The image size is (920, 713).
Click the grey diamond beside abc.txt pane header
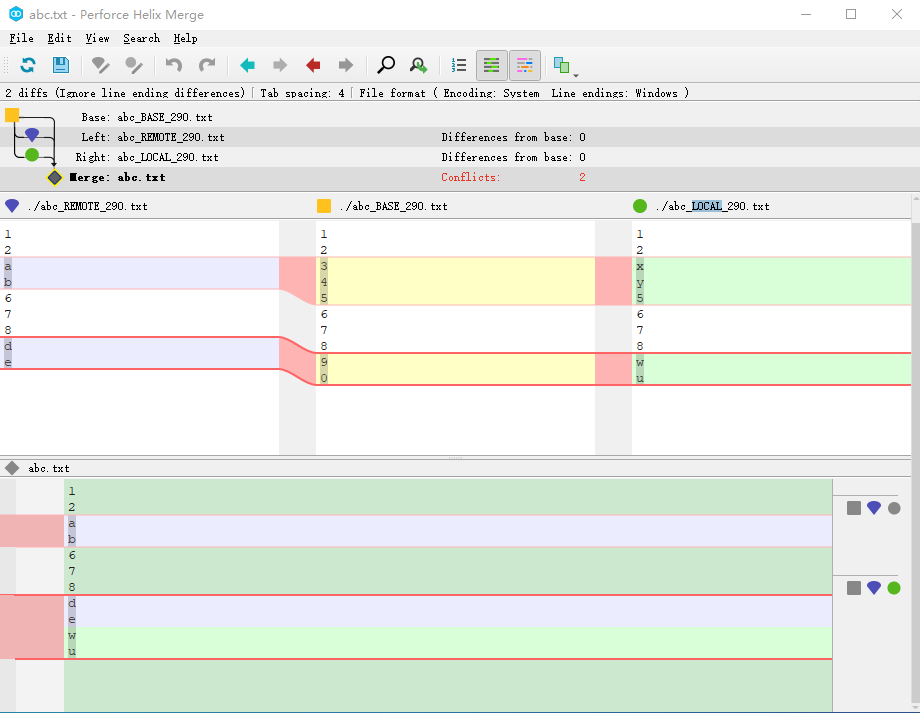coord(12,468)
